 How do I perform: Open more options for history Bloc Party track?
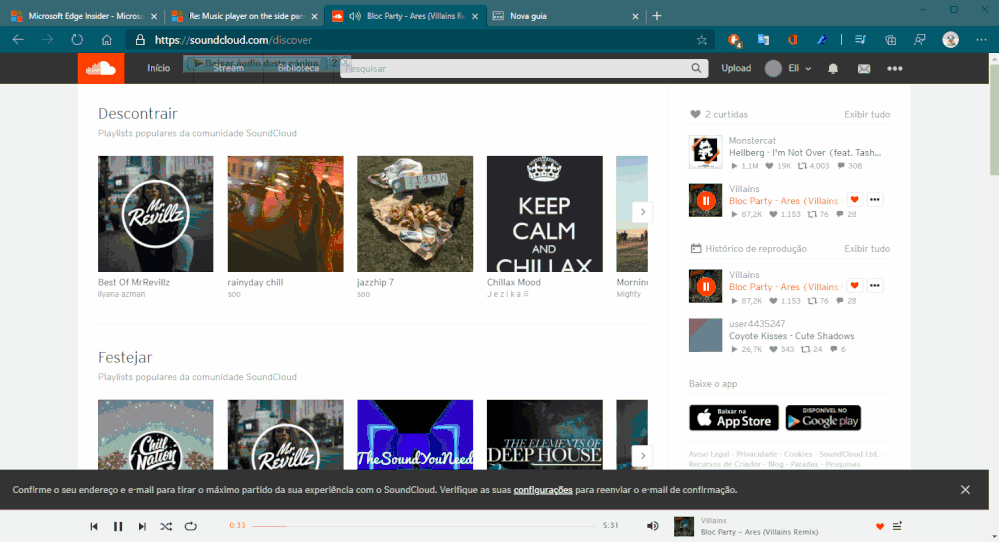click(x=875, y=285)
